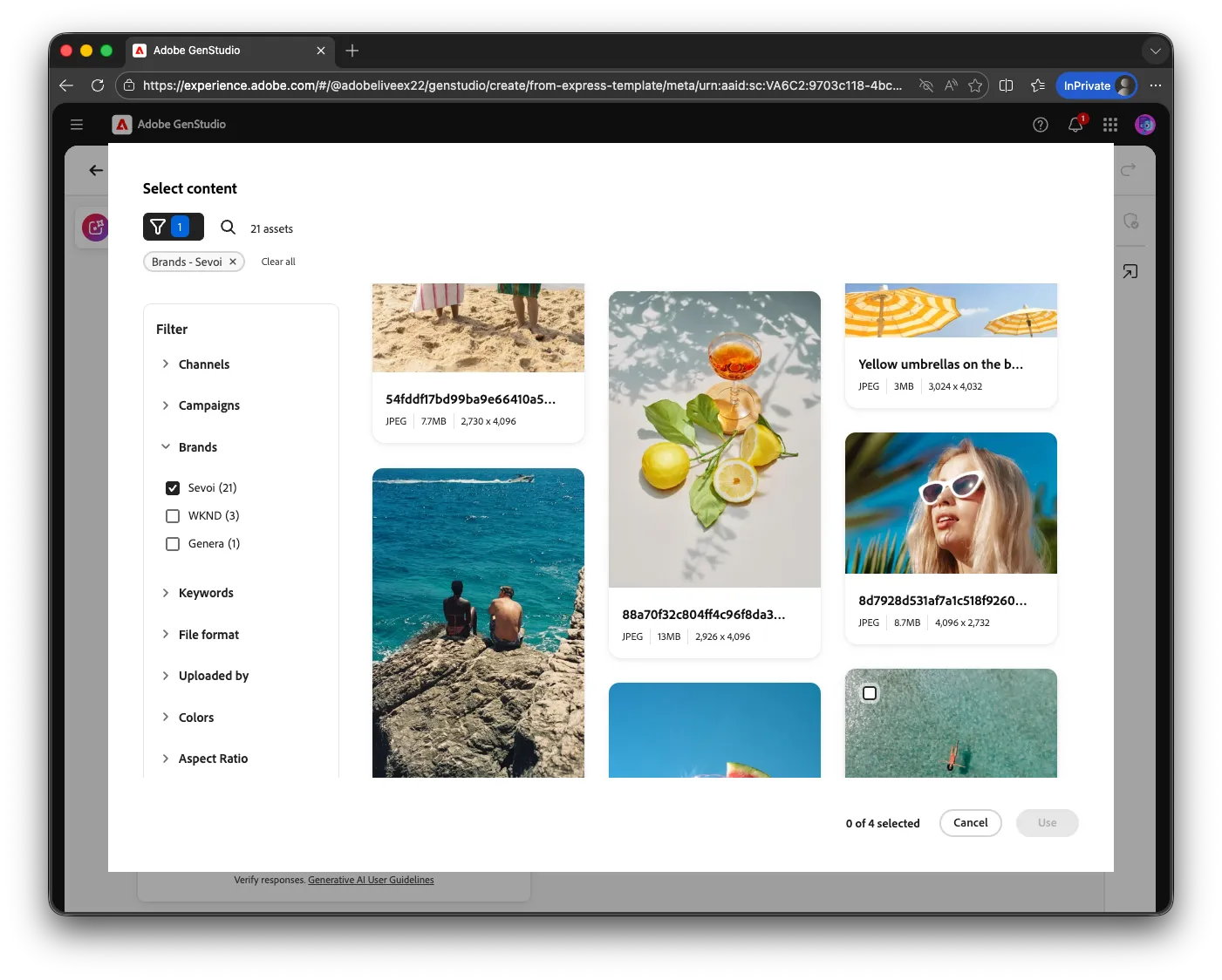Open a new browser tab
This screenshot has height=980, width=1222.
[352, 51]
